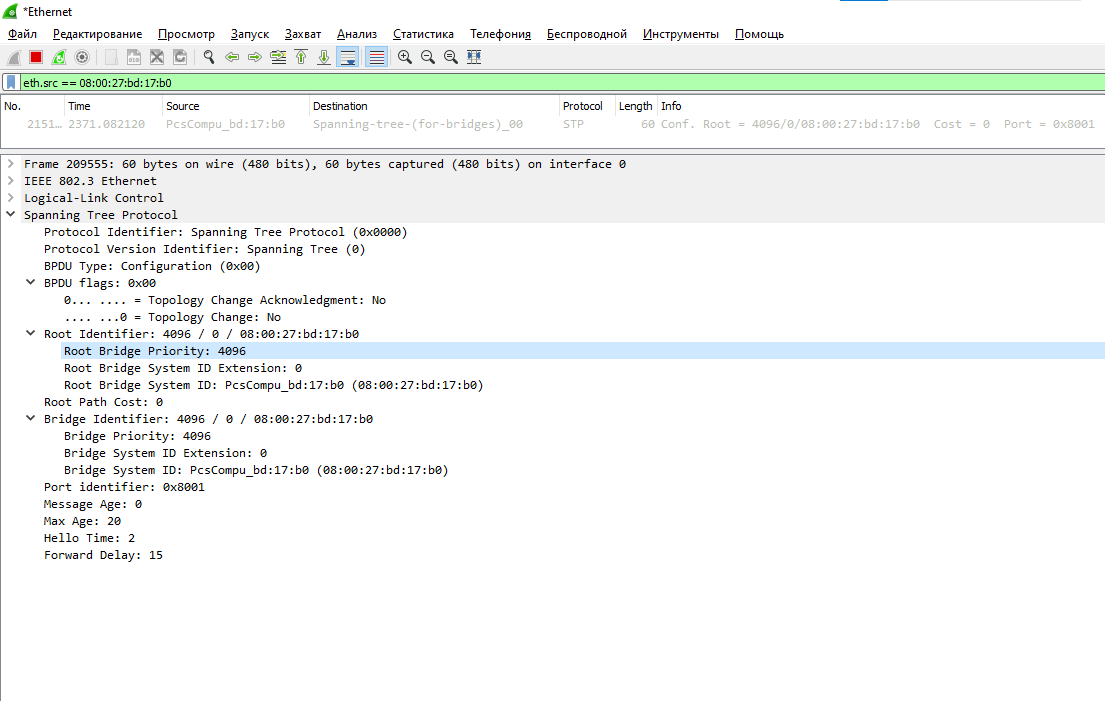Restart the current capture
Viewport: 1105px width, 701px height.
coord(59,58)
